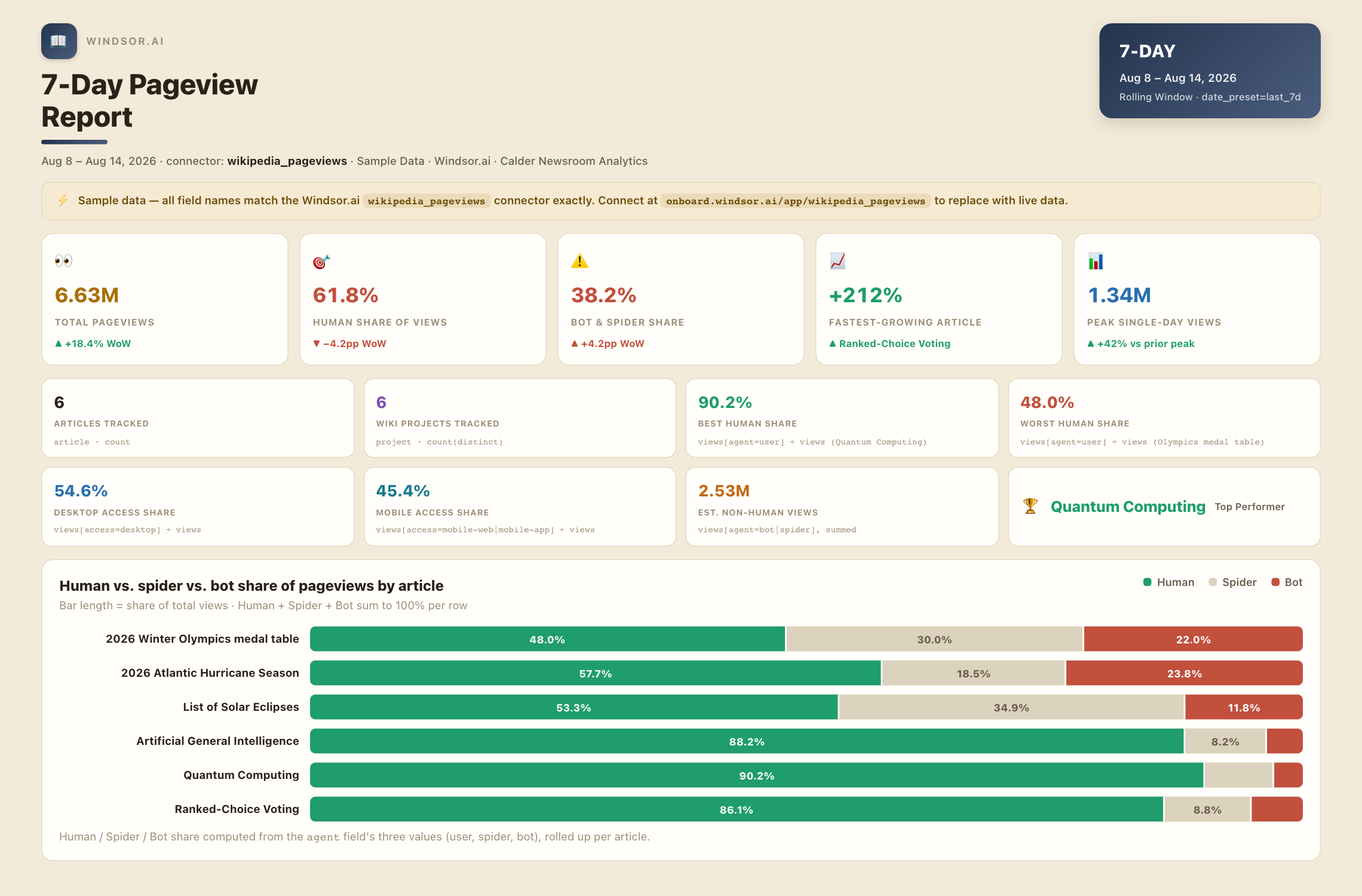Click the Artificial General Intelligence row label
Screen dimensions: 1362x896
[x=217, y=741]
